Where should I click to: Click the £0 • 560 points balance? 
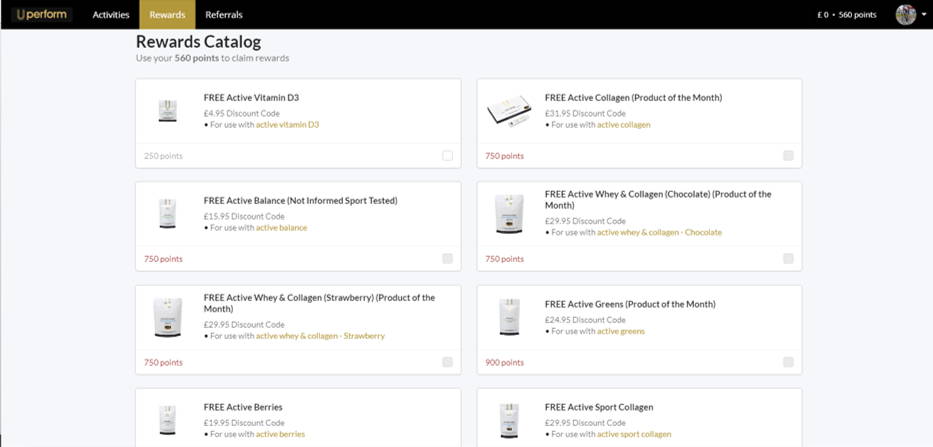[x=847, y=15]
